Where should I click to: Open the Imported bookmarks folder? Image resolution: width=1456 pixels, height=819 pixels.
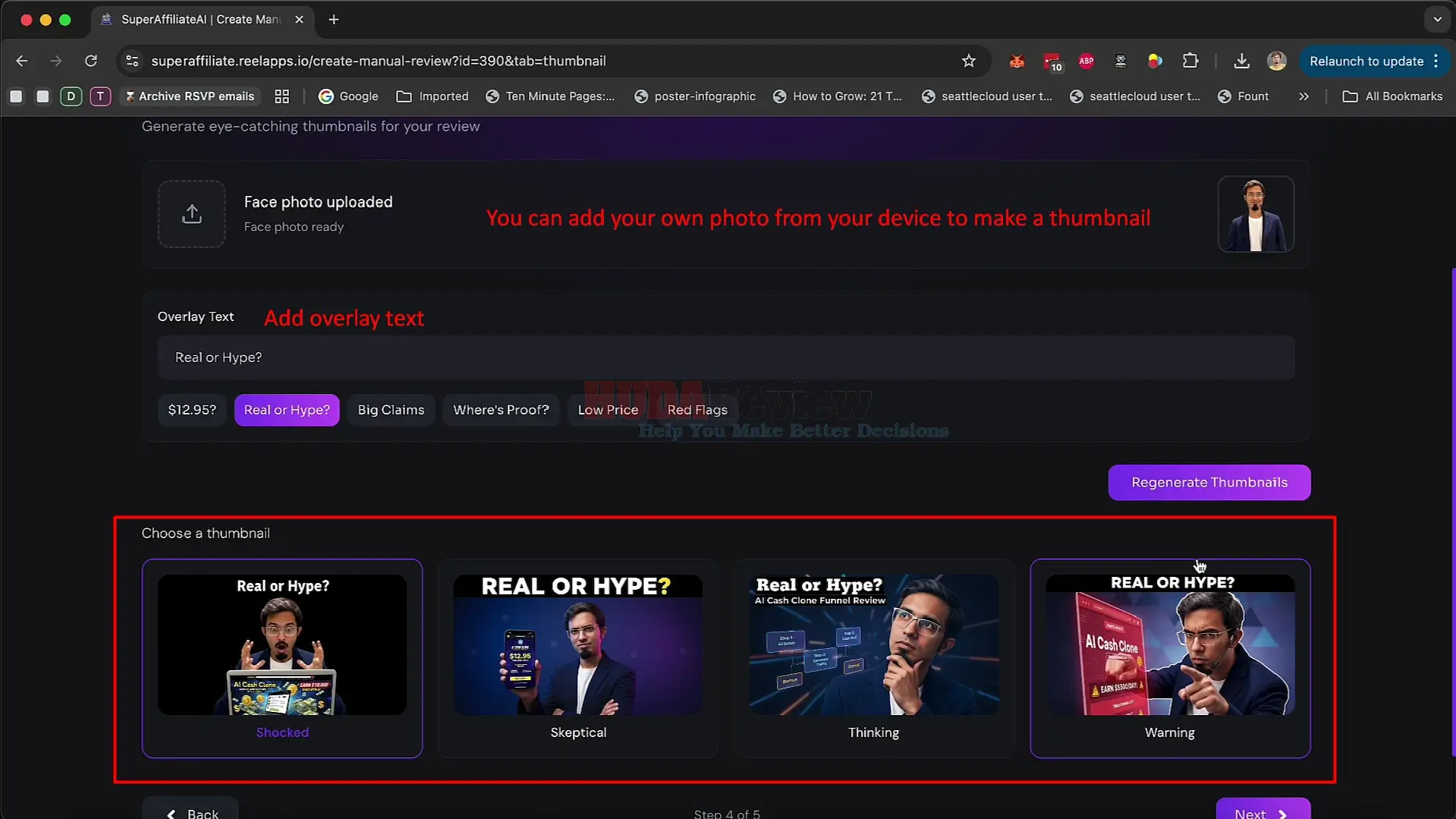[x=432, y=96]
